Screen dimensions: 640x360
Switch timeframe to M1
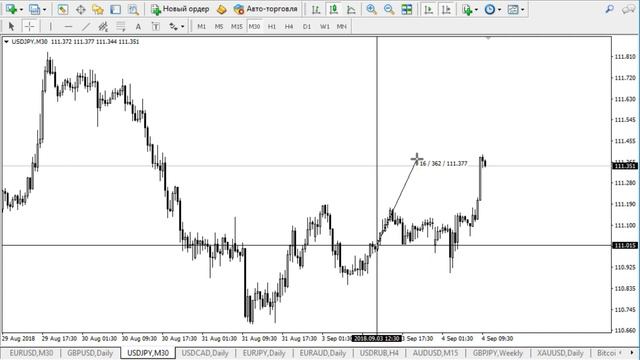click(x=202, y=27)
